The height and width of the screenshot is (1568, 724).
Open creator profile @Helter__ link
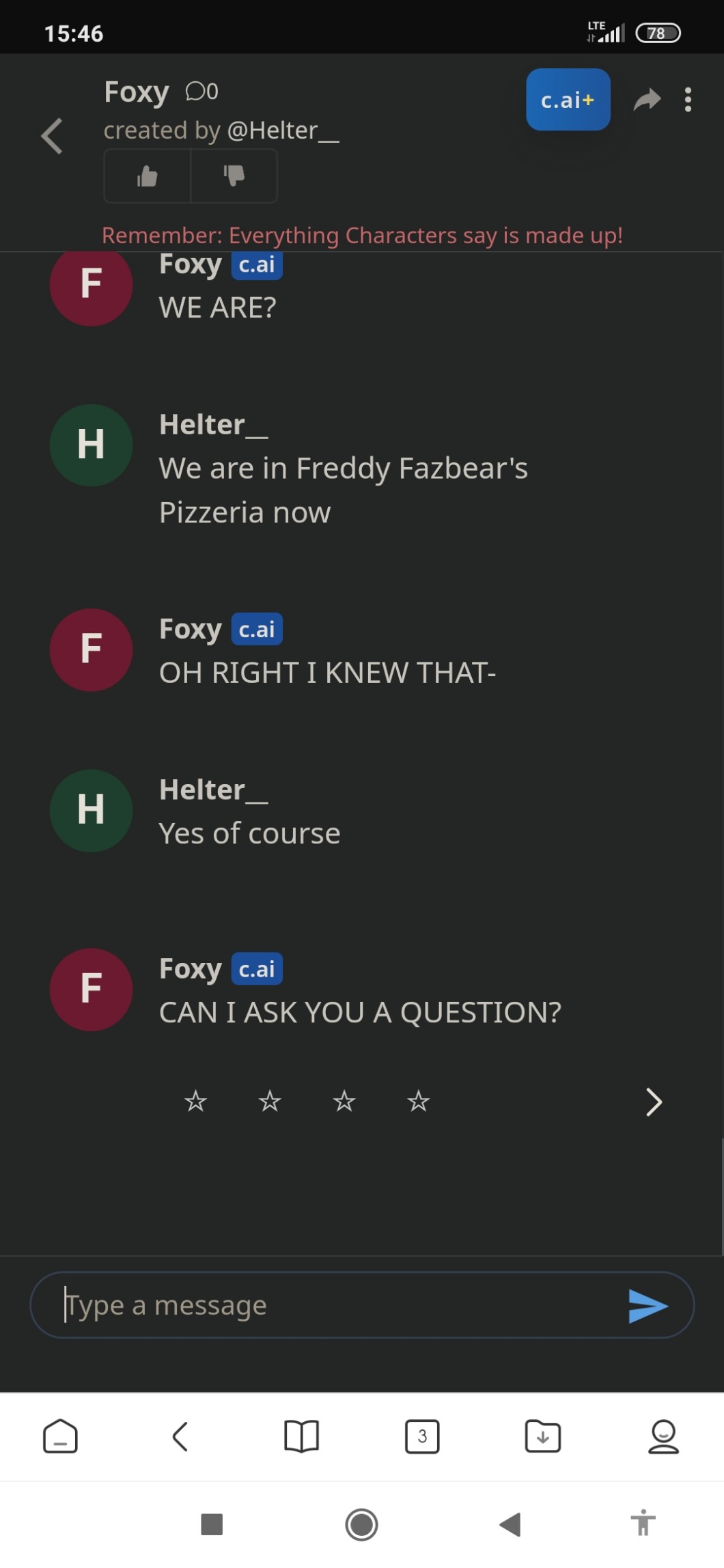tap(283, 130)
